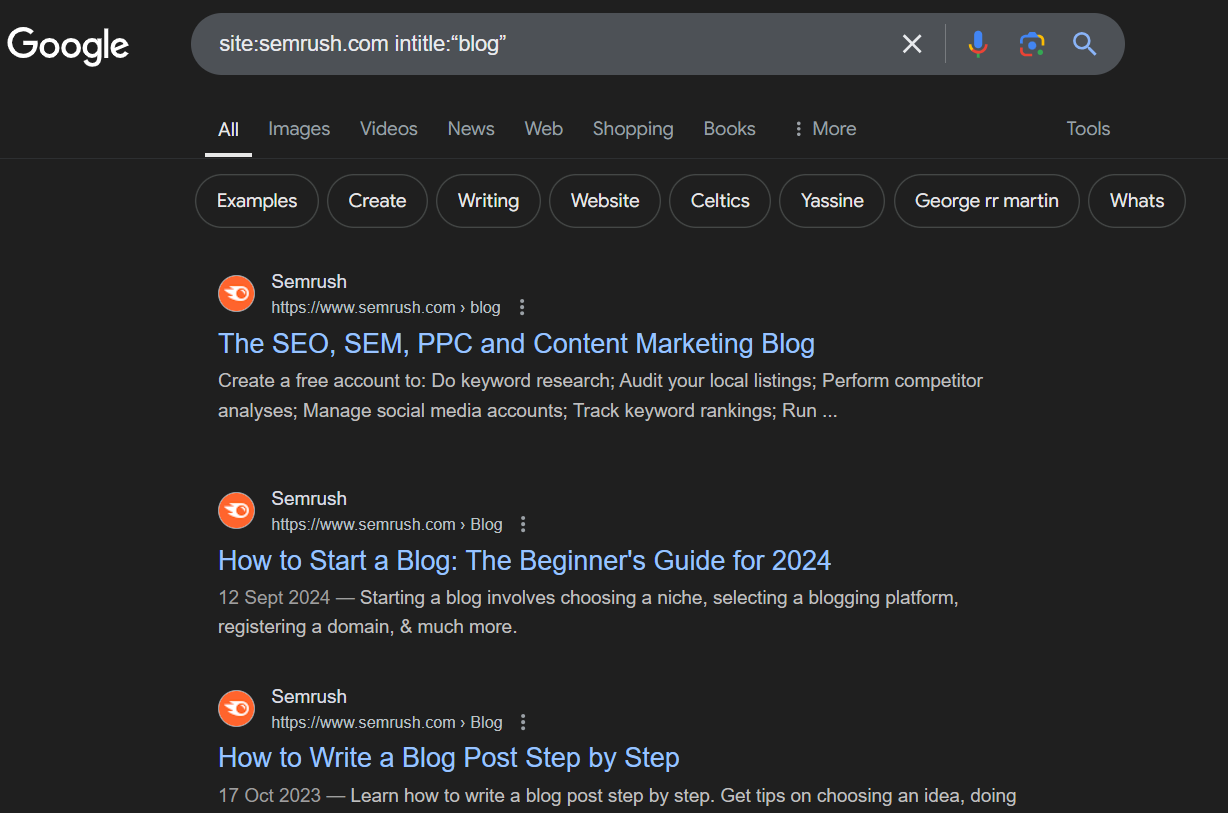Clear the search query with the X icon

[x=912, y=44]
